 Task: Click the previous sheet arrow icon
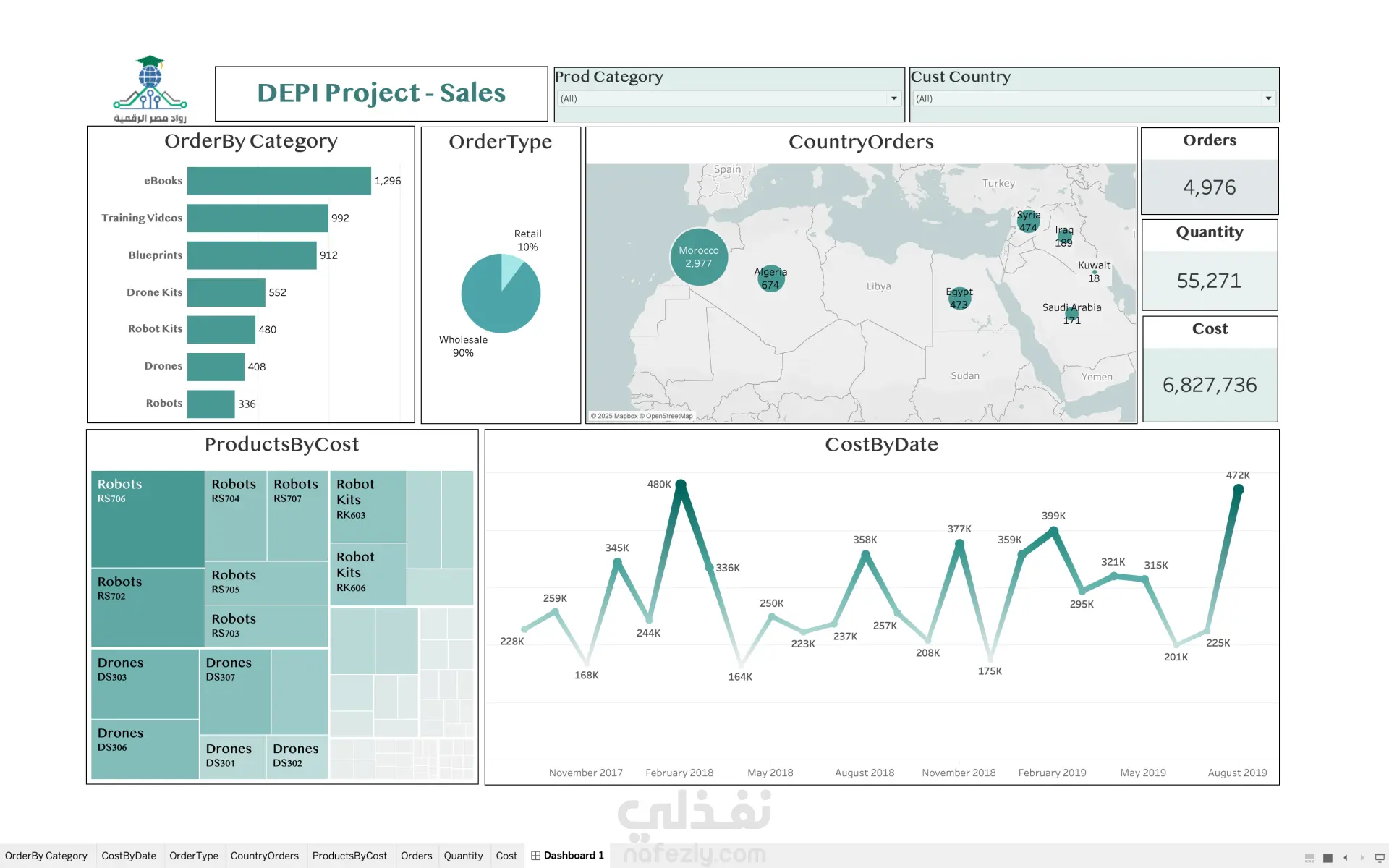click(x=1346, y=857)
